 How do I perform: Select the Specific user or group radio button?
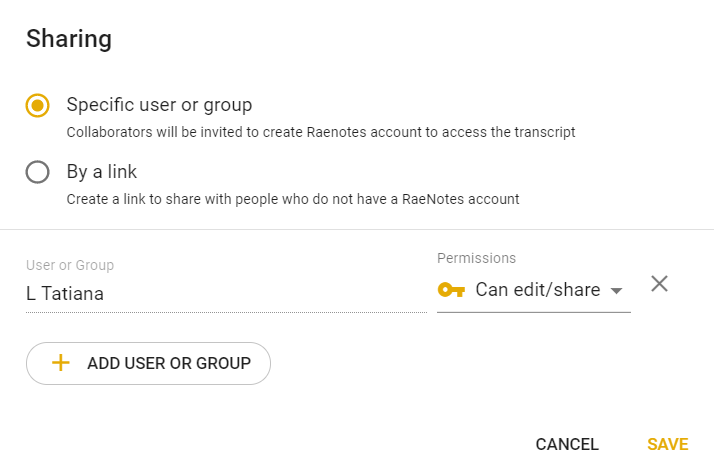(37, 105)
